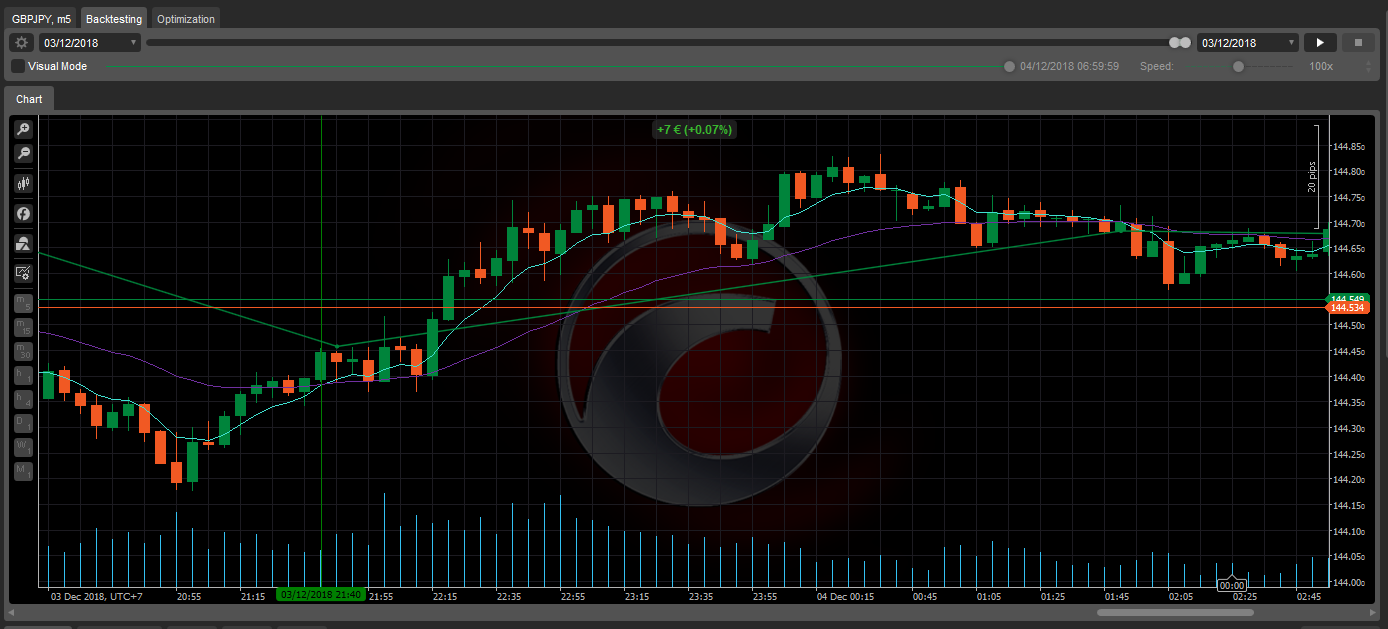
Task: Click the 03 Dec 2018, UTC+7 time label
Action: coord(97,596)
